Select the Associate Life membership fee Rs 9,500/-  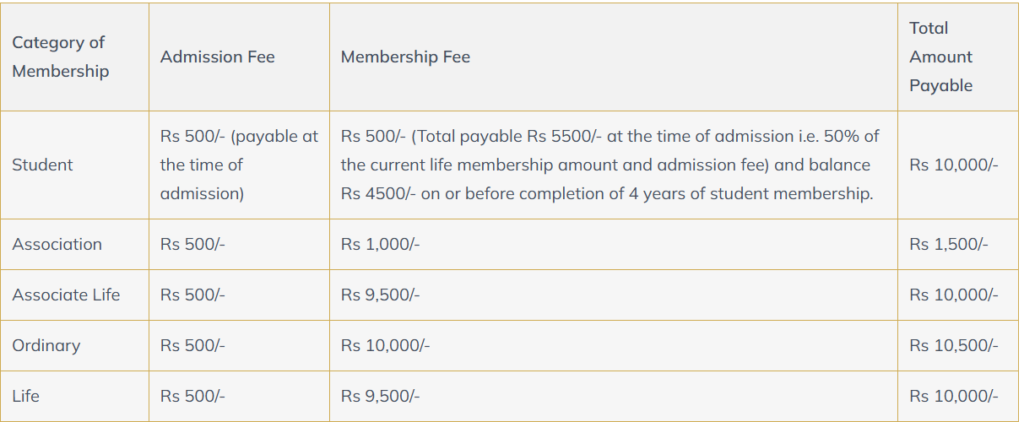click(380, 295)
